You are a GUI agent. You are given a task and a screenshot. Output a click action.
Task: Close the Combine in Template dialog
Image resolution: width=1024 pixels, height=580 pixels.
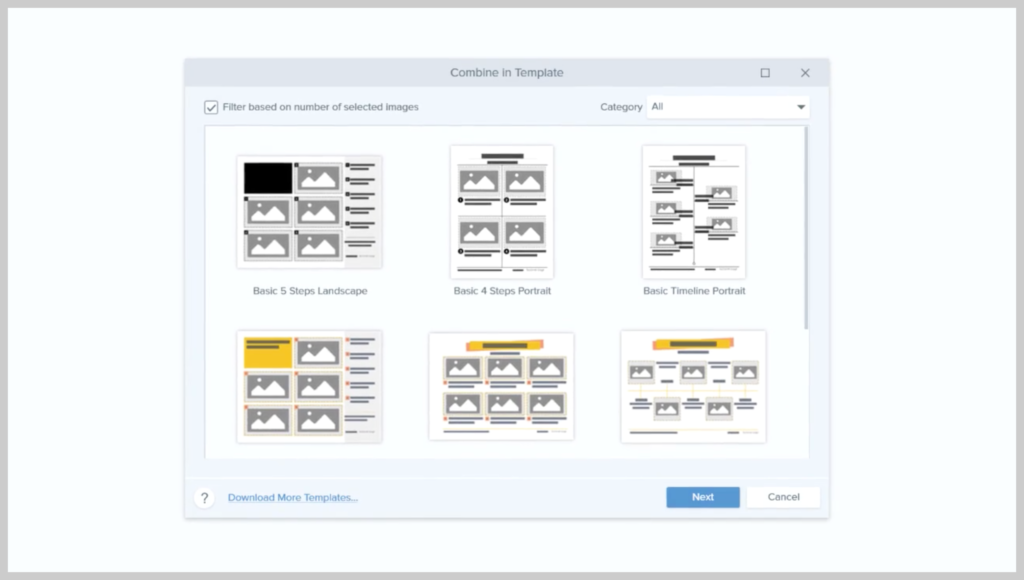coord(805,73)
